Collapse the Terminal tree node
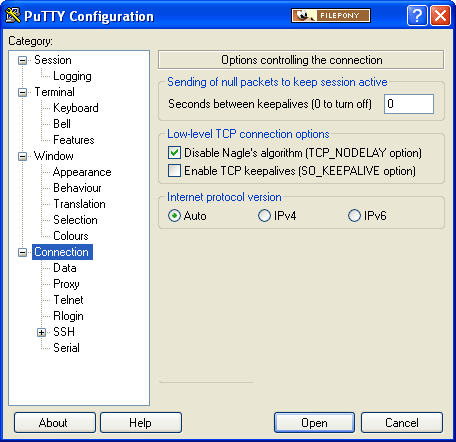 coord(22,92)
